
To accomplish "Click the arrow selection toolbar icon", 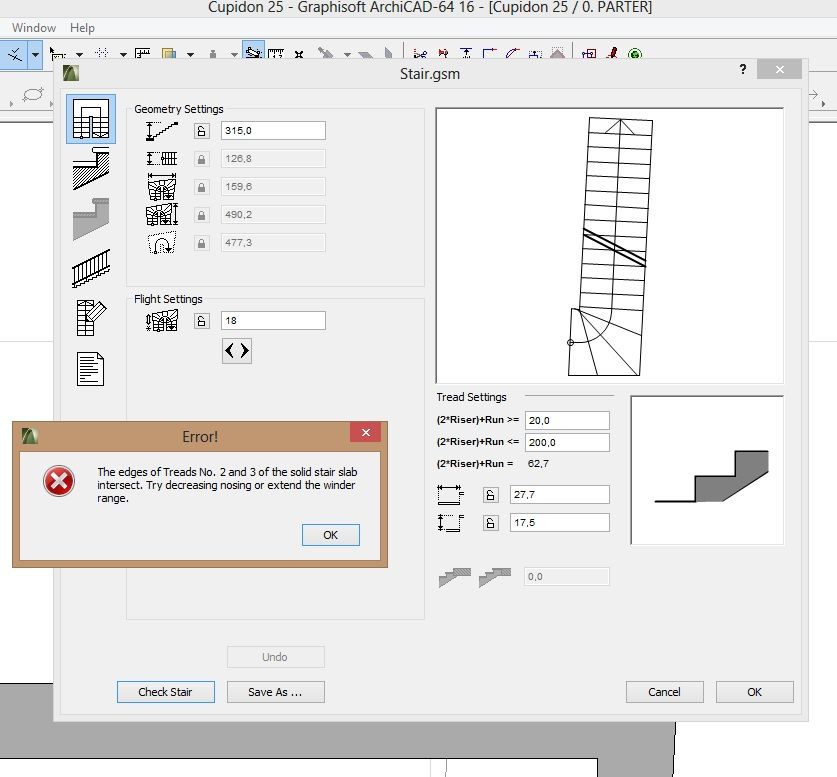I will [x=56, y=53].
